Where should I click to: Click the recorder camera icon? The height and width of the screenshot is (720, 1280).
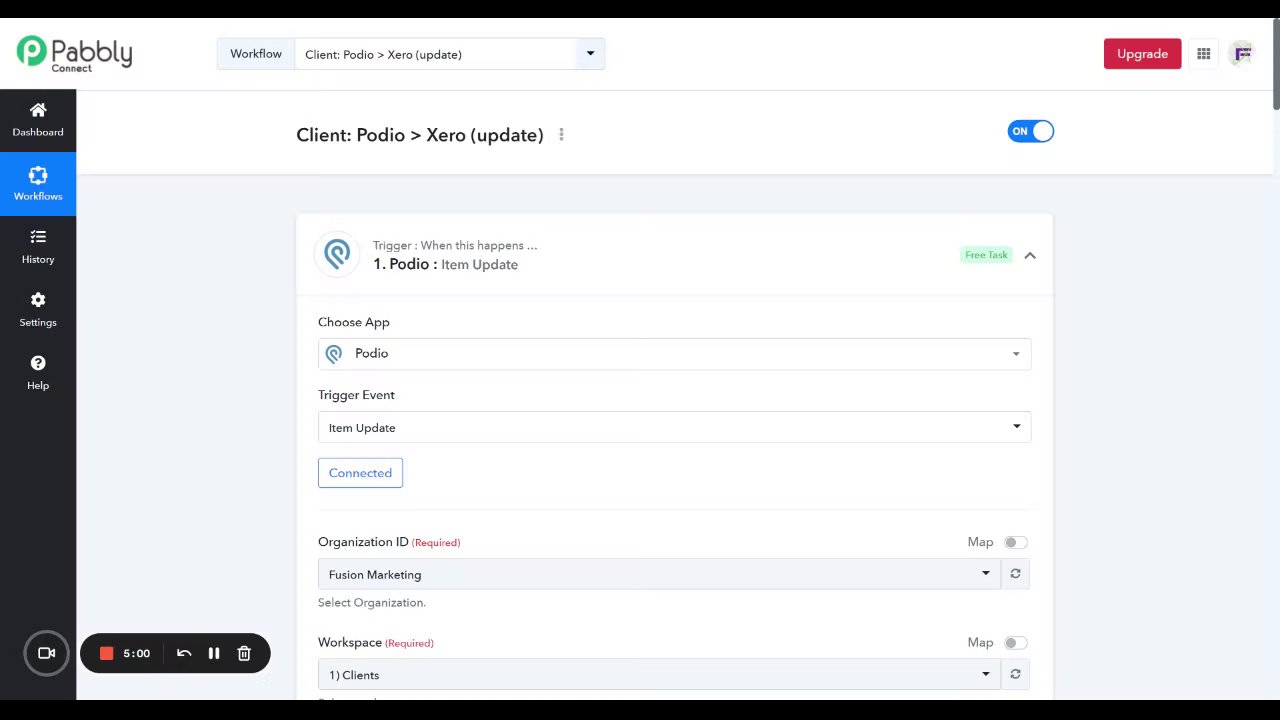click(46, 653)
